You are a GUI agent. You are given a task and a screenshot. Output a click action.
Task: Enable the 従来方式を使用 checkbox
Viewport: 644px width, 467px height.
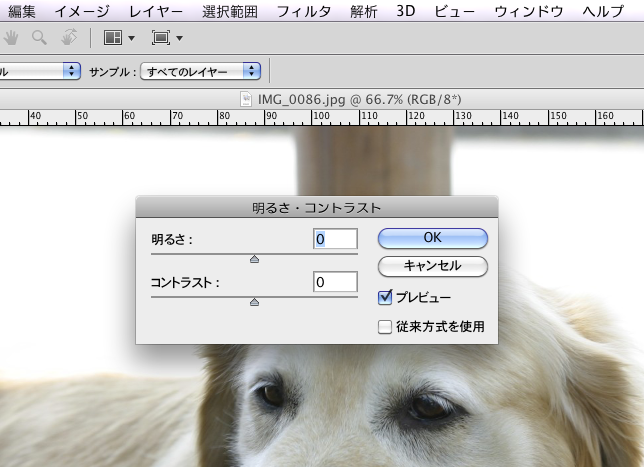pos(385,326)
